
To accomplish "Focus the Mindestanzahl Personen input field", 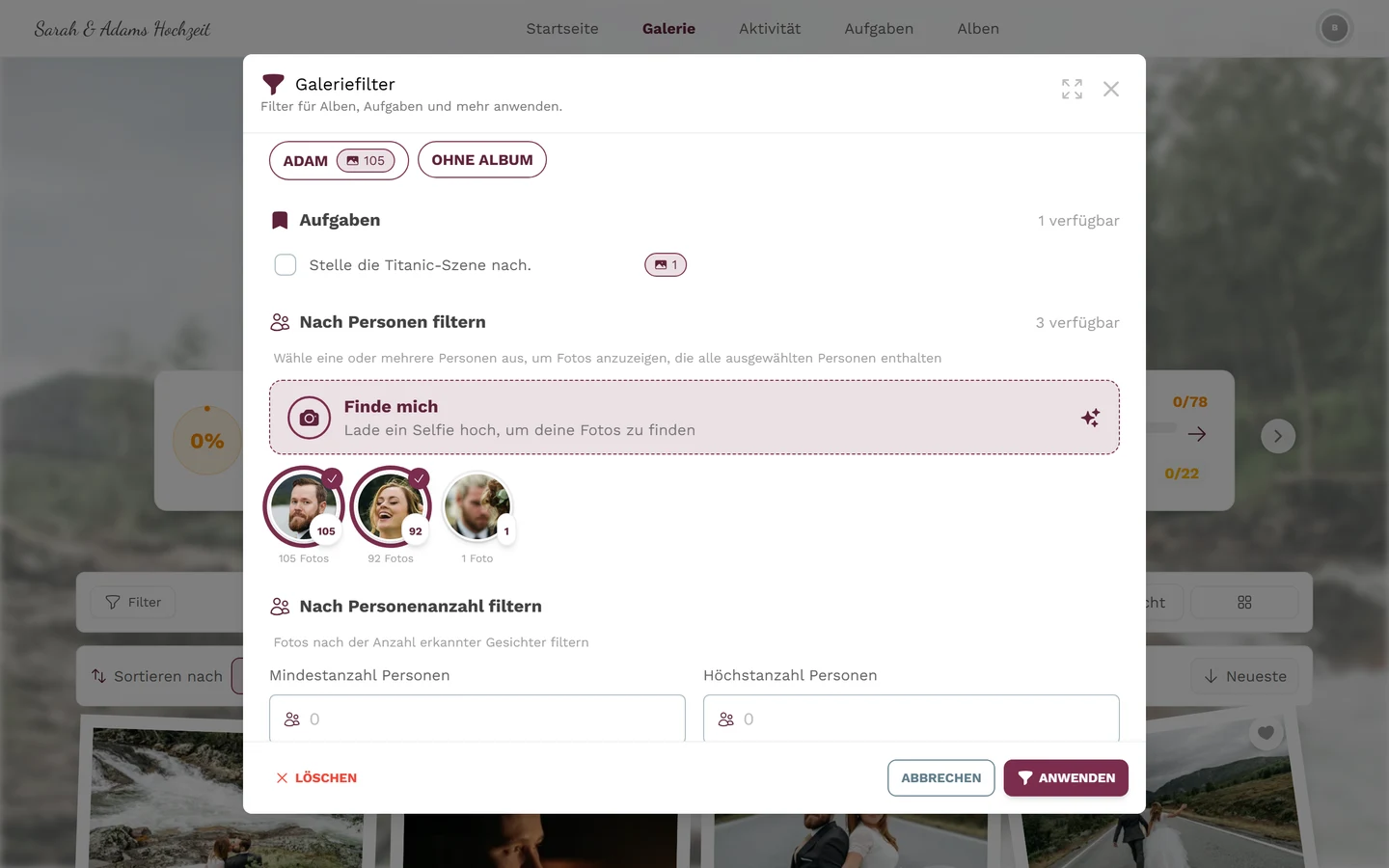I will 477,719.
